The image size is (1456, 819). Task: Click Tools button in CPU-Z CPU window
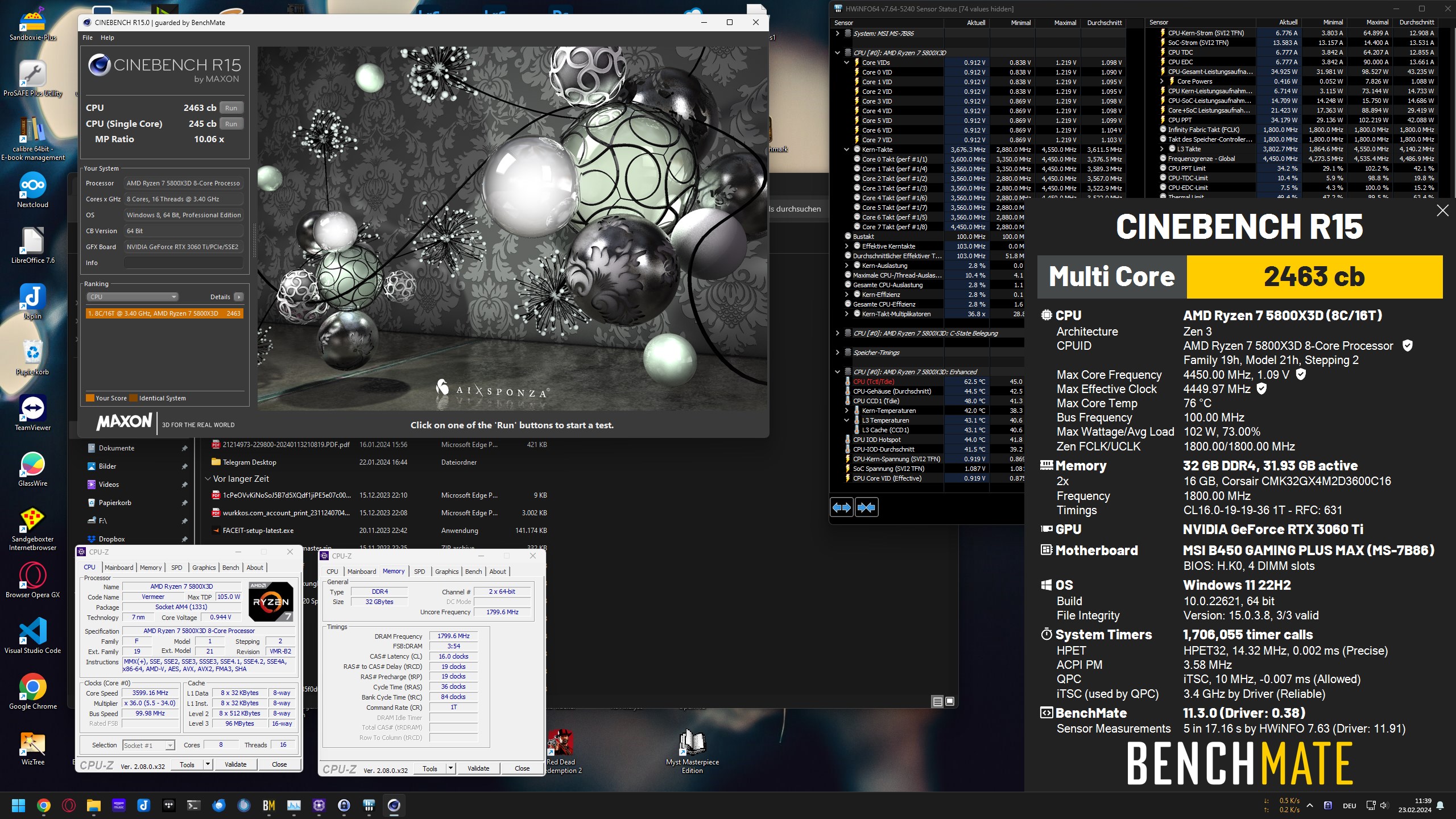click(187, 764)
